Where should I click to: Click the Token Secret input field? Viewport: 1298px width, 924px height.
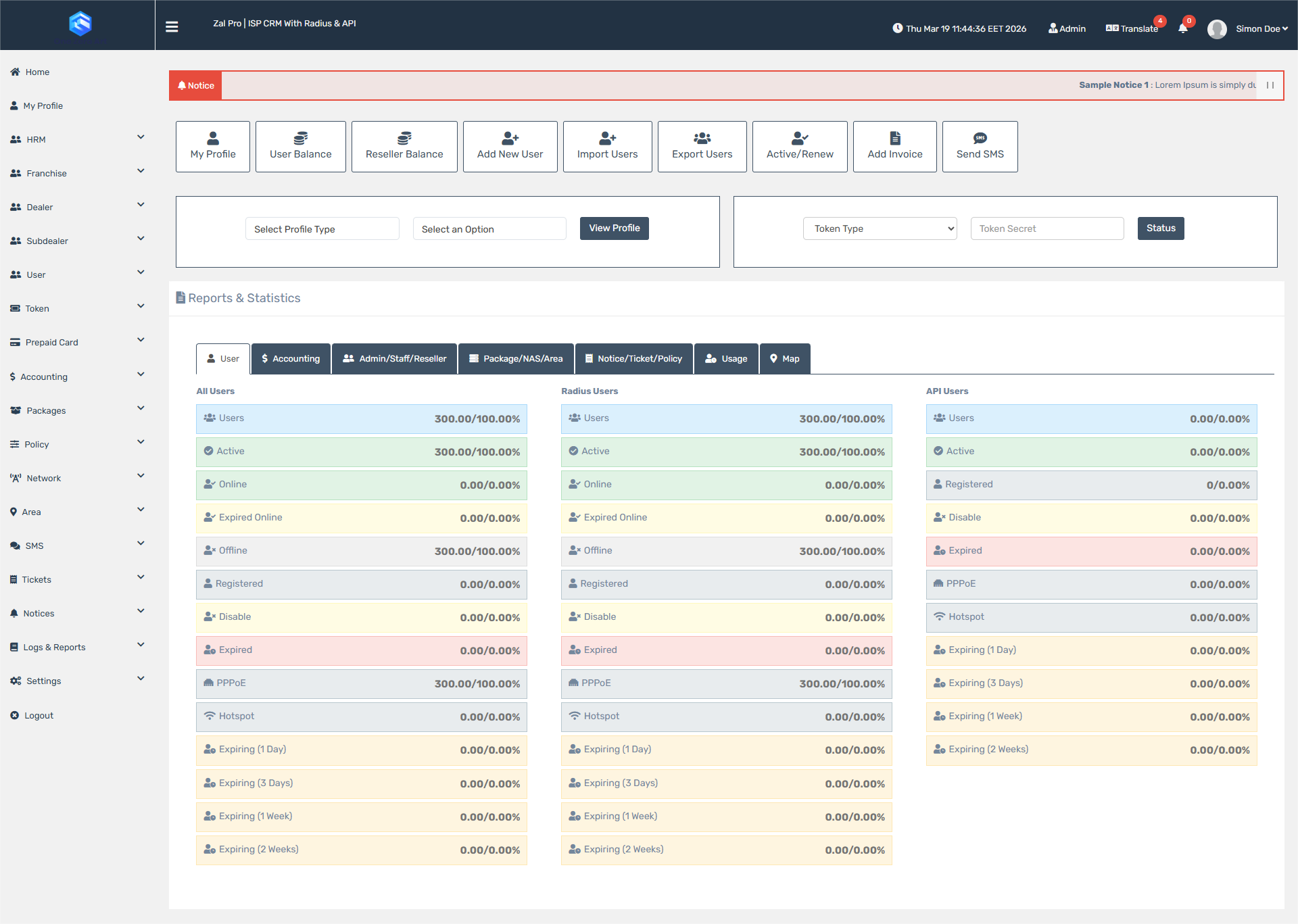(1047, 228)
